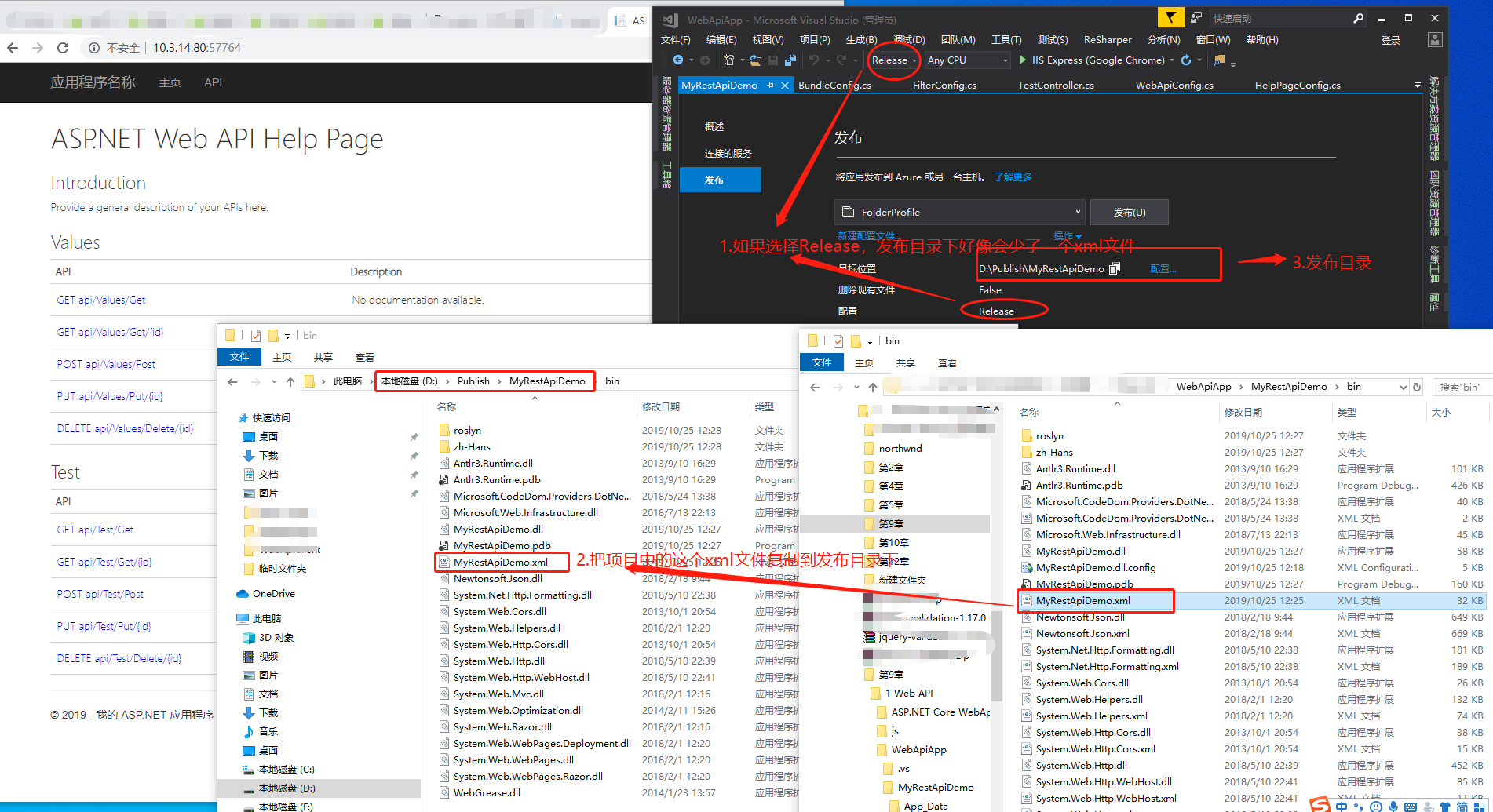Screen dimensions: 1493x812
Task: Open the 查看 ribbon tab in left Explorer
Action: [365, 357]
